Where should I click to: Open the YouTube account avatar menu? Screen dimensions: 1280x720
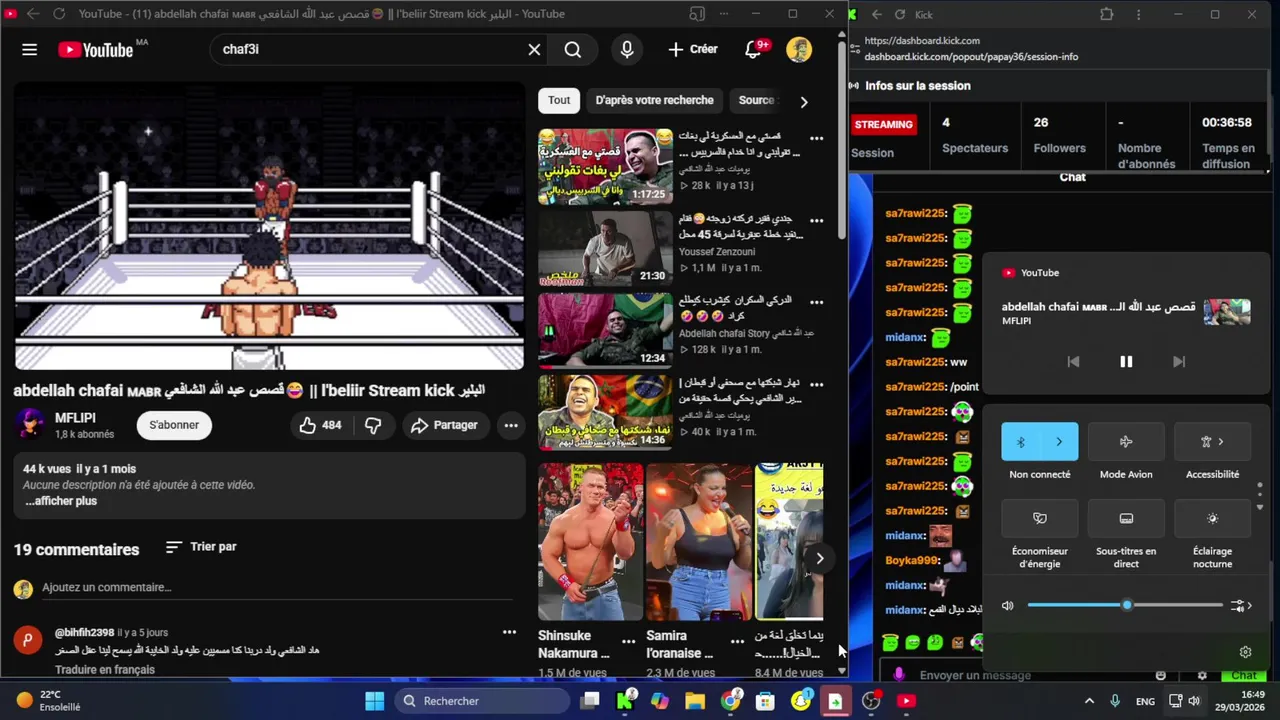pos(799,49)
